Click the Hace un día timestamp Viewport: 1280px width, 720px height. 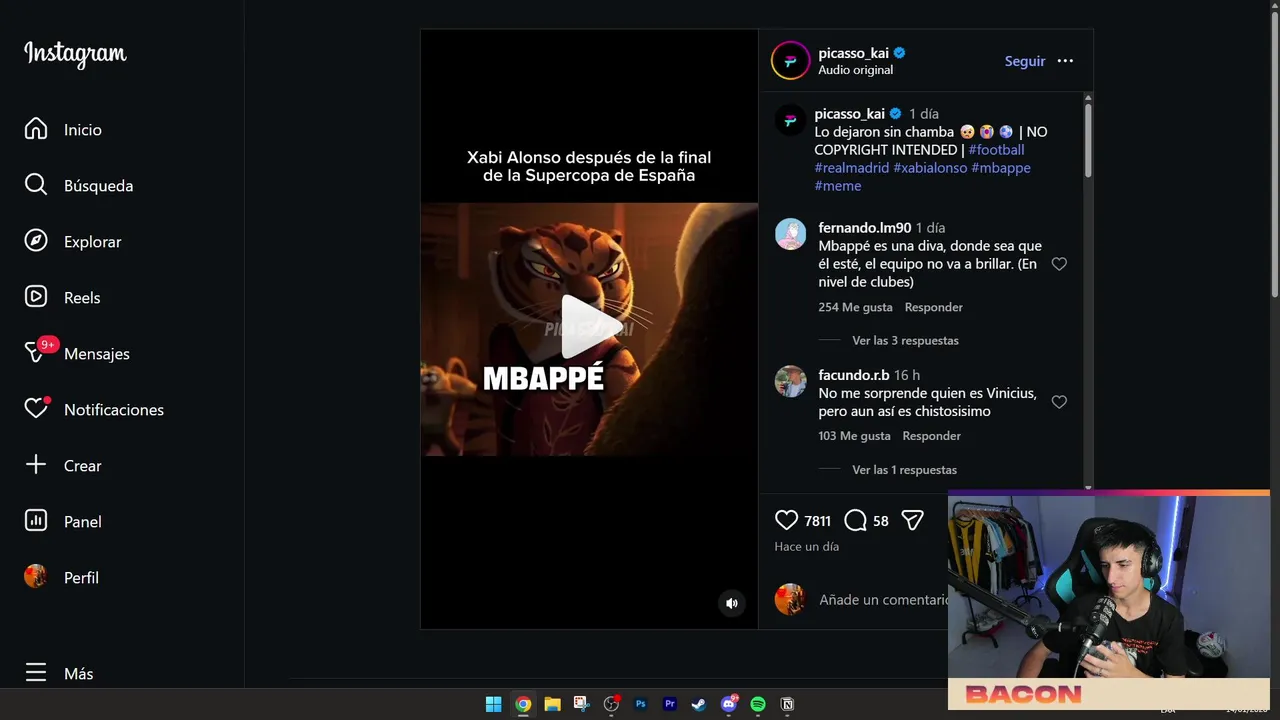tap(806, 547)
